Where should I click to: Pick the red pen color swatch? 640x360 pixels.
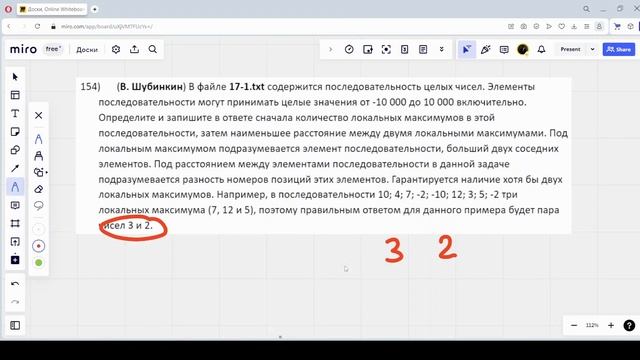(39, 246)
